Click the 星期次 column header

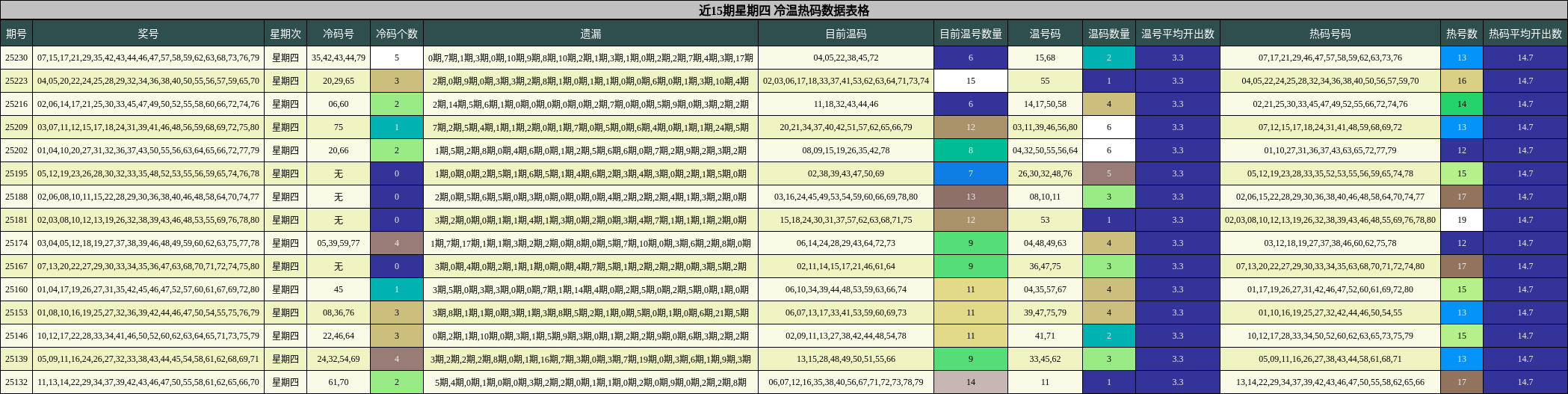(285, 34)
